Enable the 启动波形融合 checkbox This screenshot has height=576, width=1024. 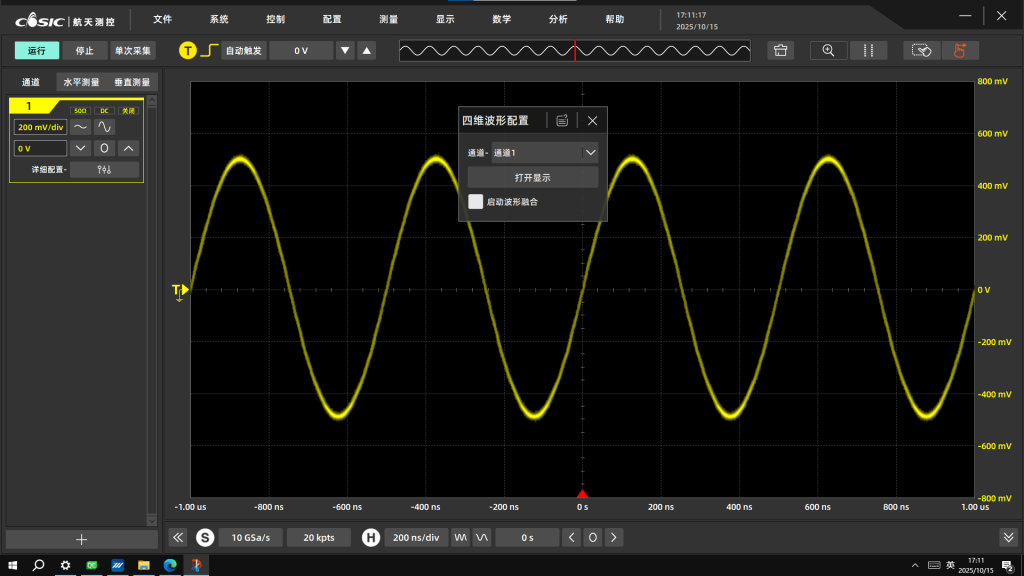pyautogui.click(x=476, y=201)
